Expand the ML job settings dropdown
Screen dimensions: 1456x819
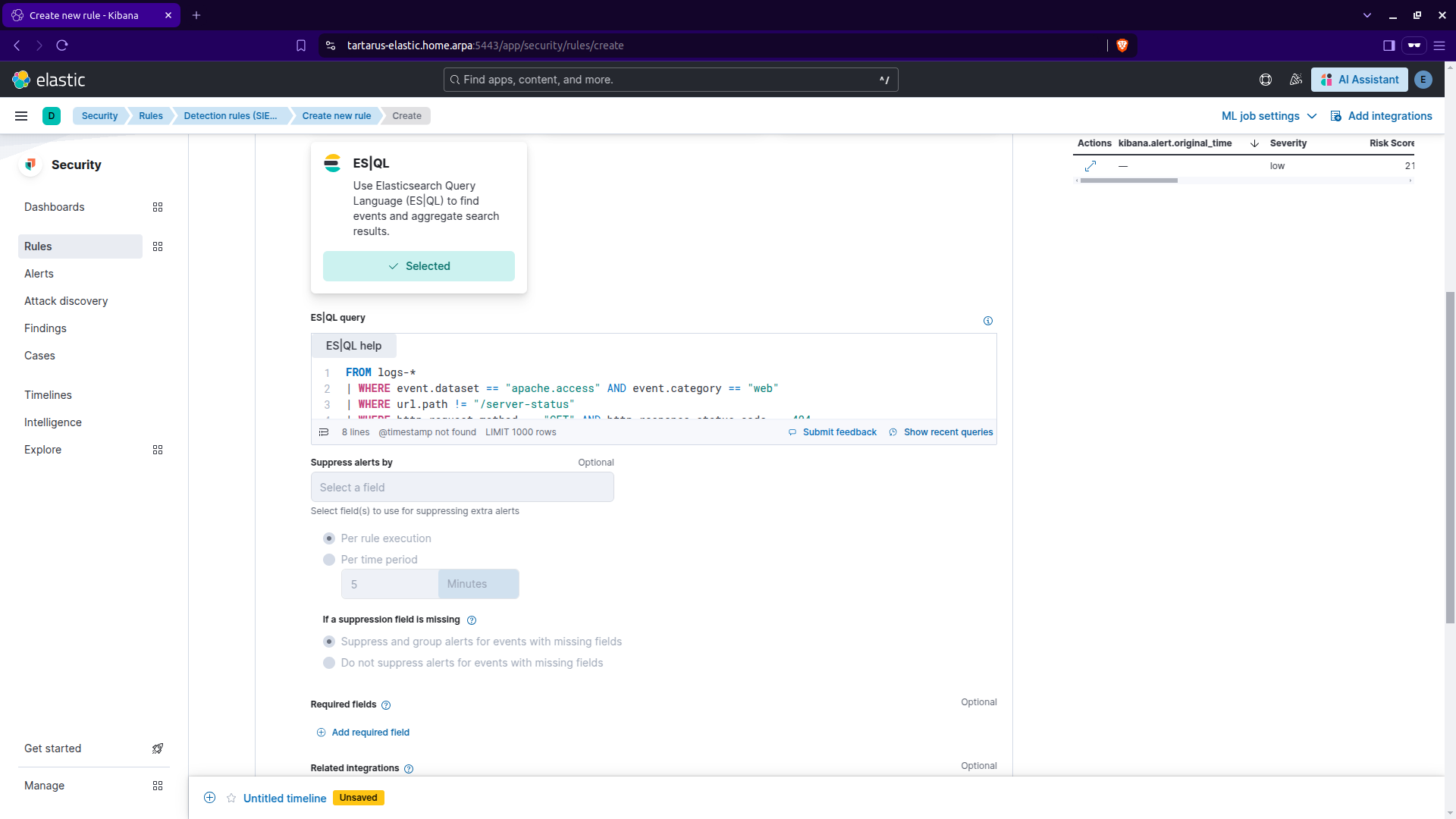click(x=1269, y=116)
